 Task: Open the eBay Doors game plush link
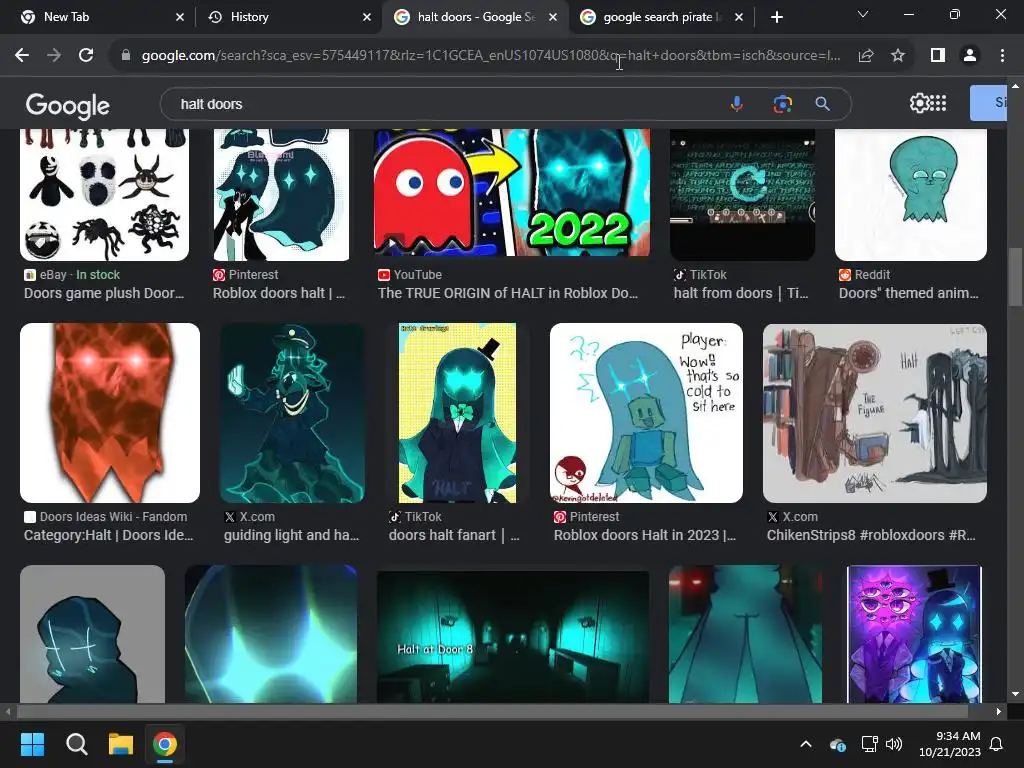pyautogui.click(x=104, y=293)
